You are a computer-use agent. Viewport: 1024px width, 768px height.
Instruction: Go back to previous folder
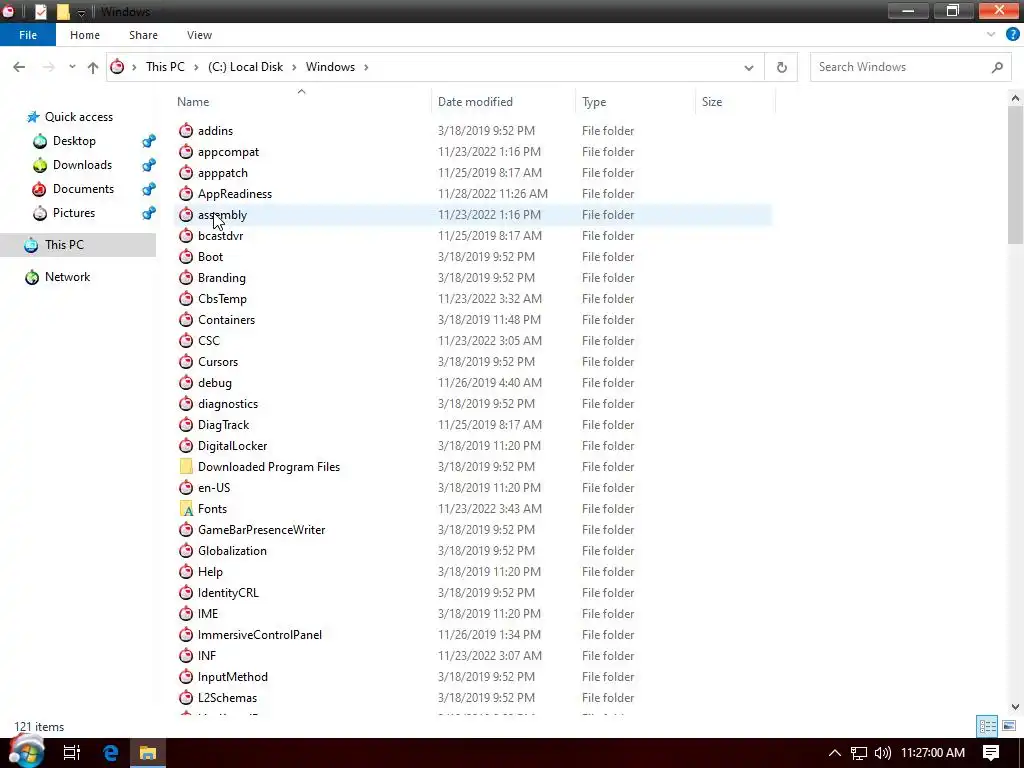click(19, 67)
